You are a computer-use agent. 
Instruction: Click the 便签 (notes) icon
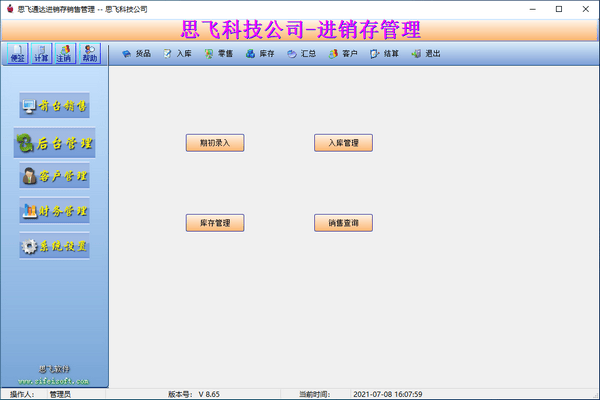(17, 53)
